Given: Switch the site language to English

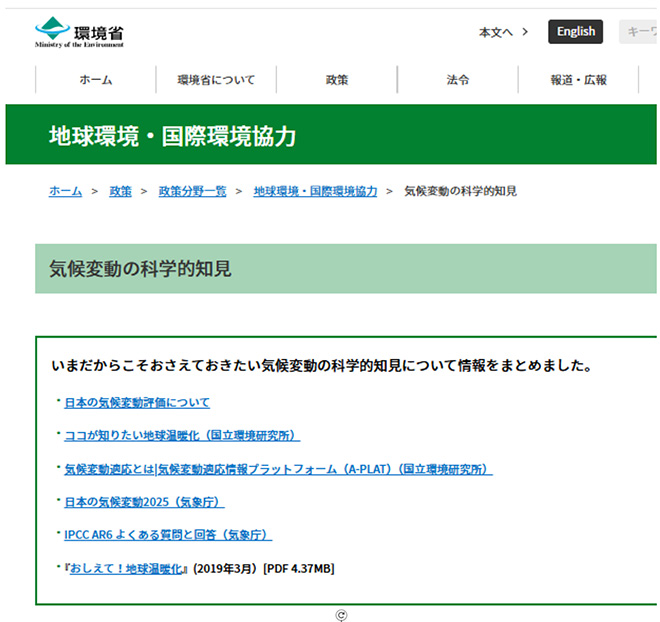Looking at the screenshot, I should (575, 32).
